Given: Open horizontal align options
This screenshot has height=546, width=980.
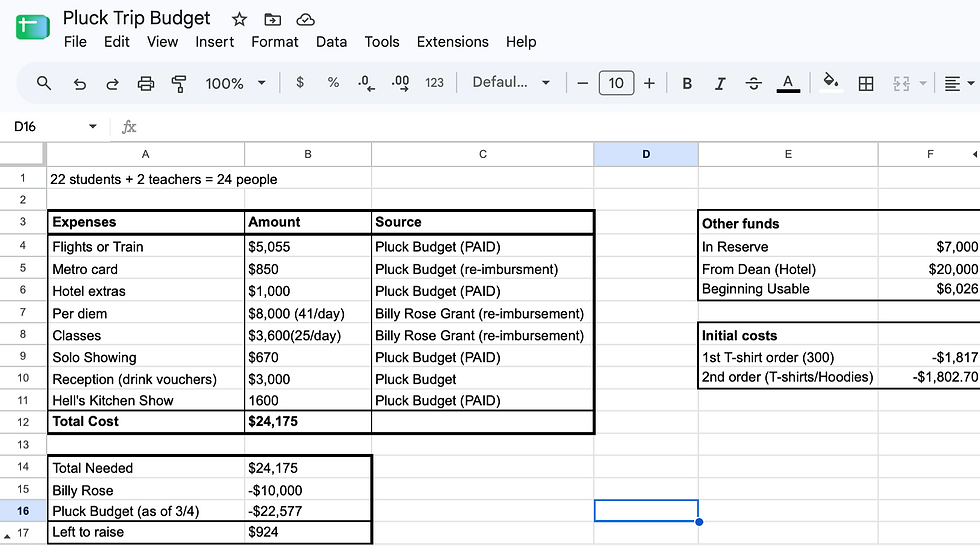Looking at the screenshot, I should 959,83.
